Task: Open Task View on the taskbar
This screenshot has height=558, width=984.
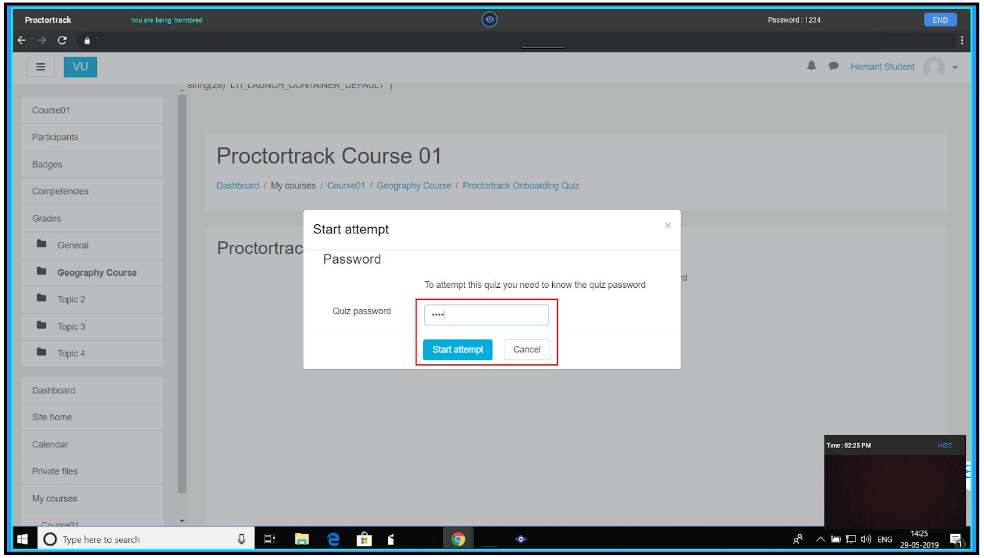Action: click(x=269, y=539)
